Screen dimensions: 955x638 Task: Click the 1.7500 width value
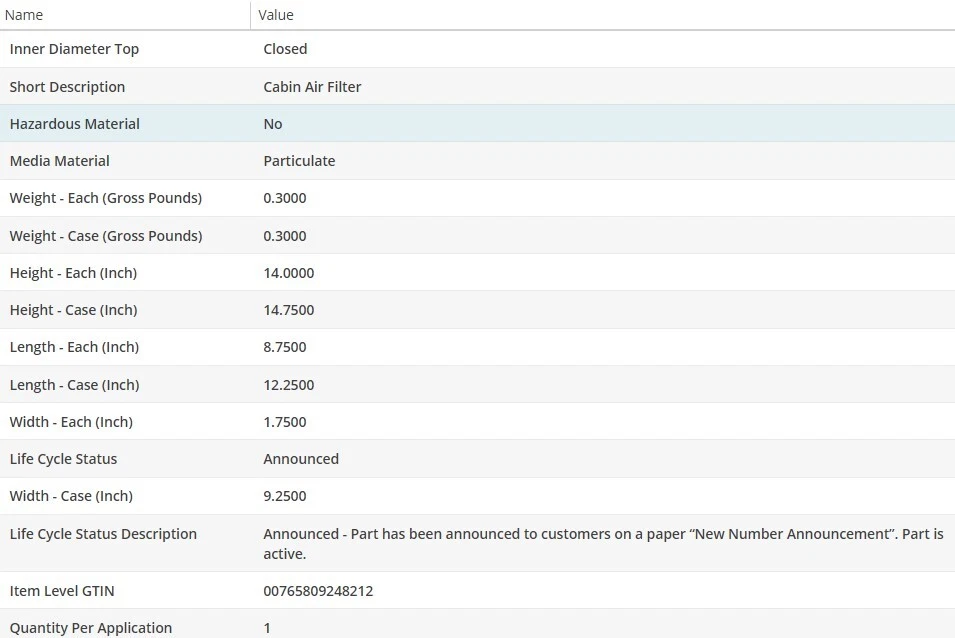click(x=284, y=422)
